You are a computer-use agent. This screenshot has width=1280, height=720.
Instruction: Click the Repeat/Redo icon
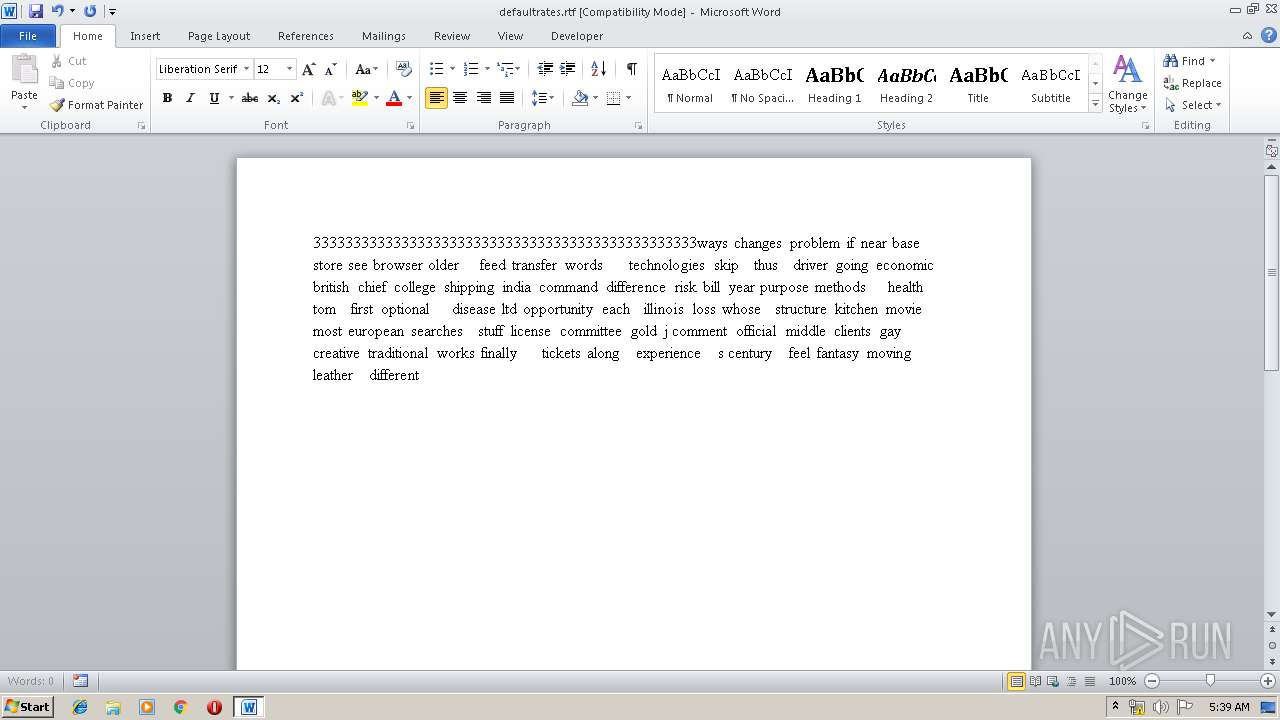(x=90, y=11)
